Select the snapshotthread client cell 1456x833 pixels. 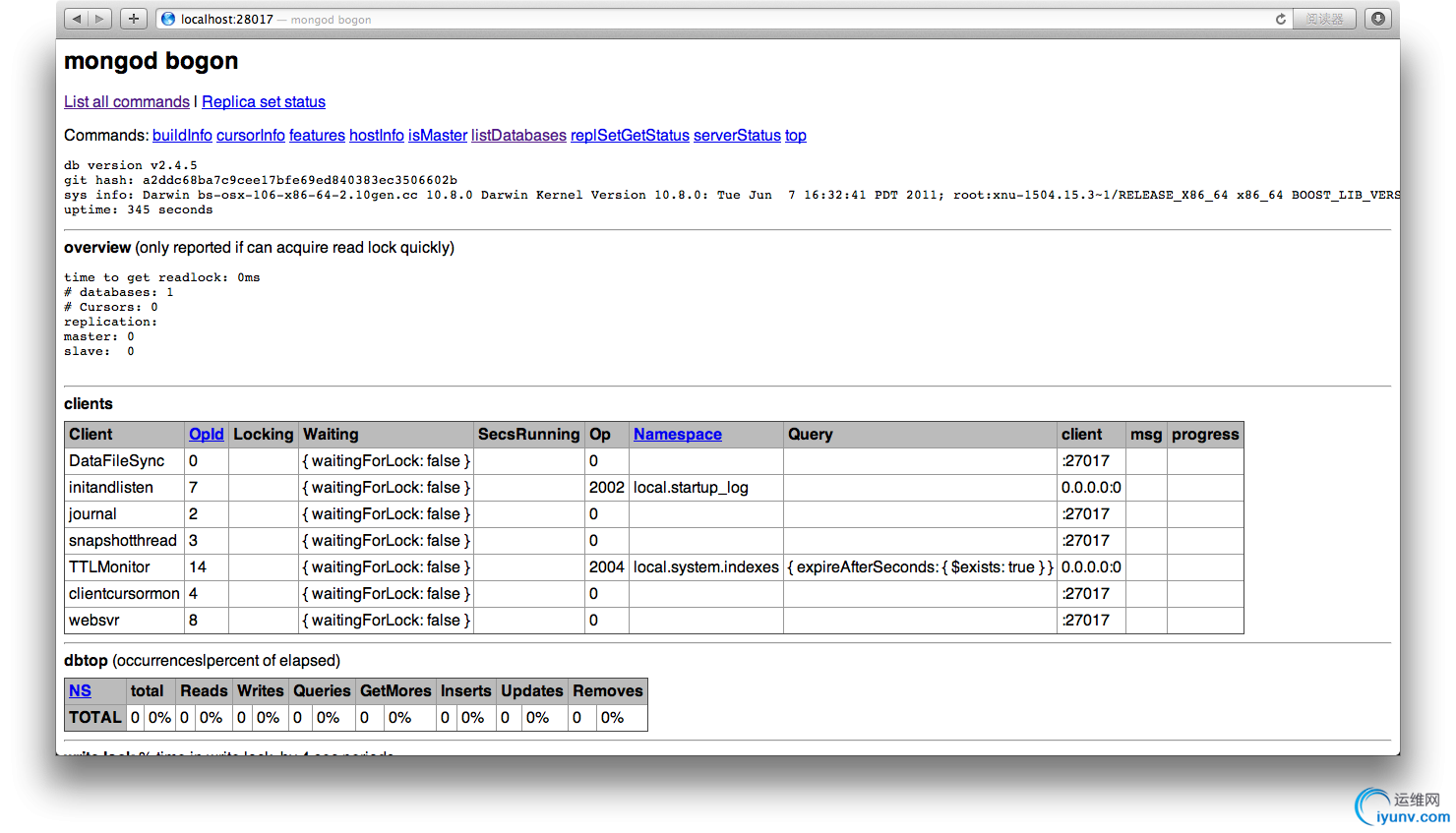(124, 540)
